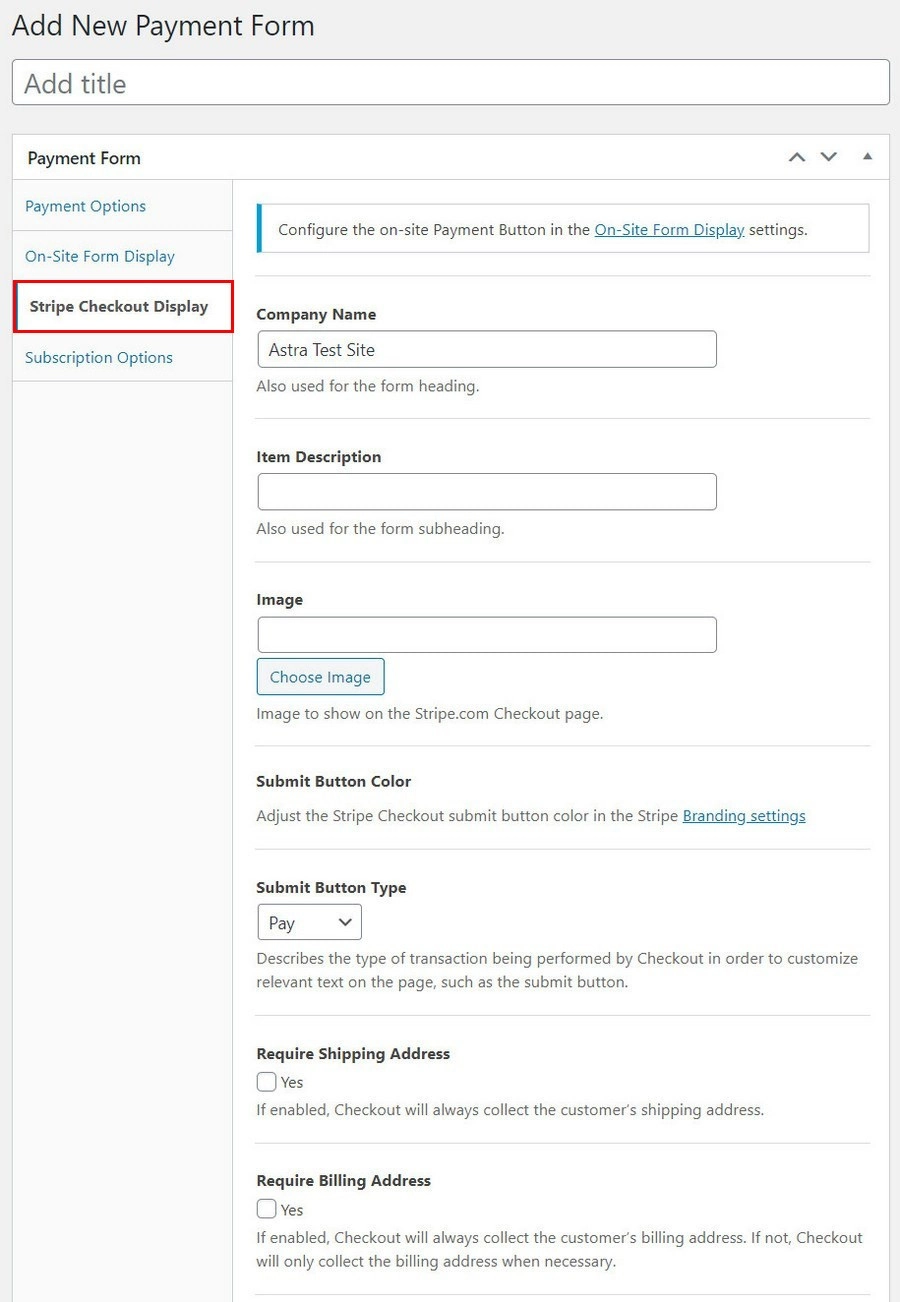Image resolution: width=900 pixels, height=1302 pixels.
Task: Click the Submit Button Color label
Action: point(334,781)
